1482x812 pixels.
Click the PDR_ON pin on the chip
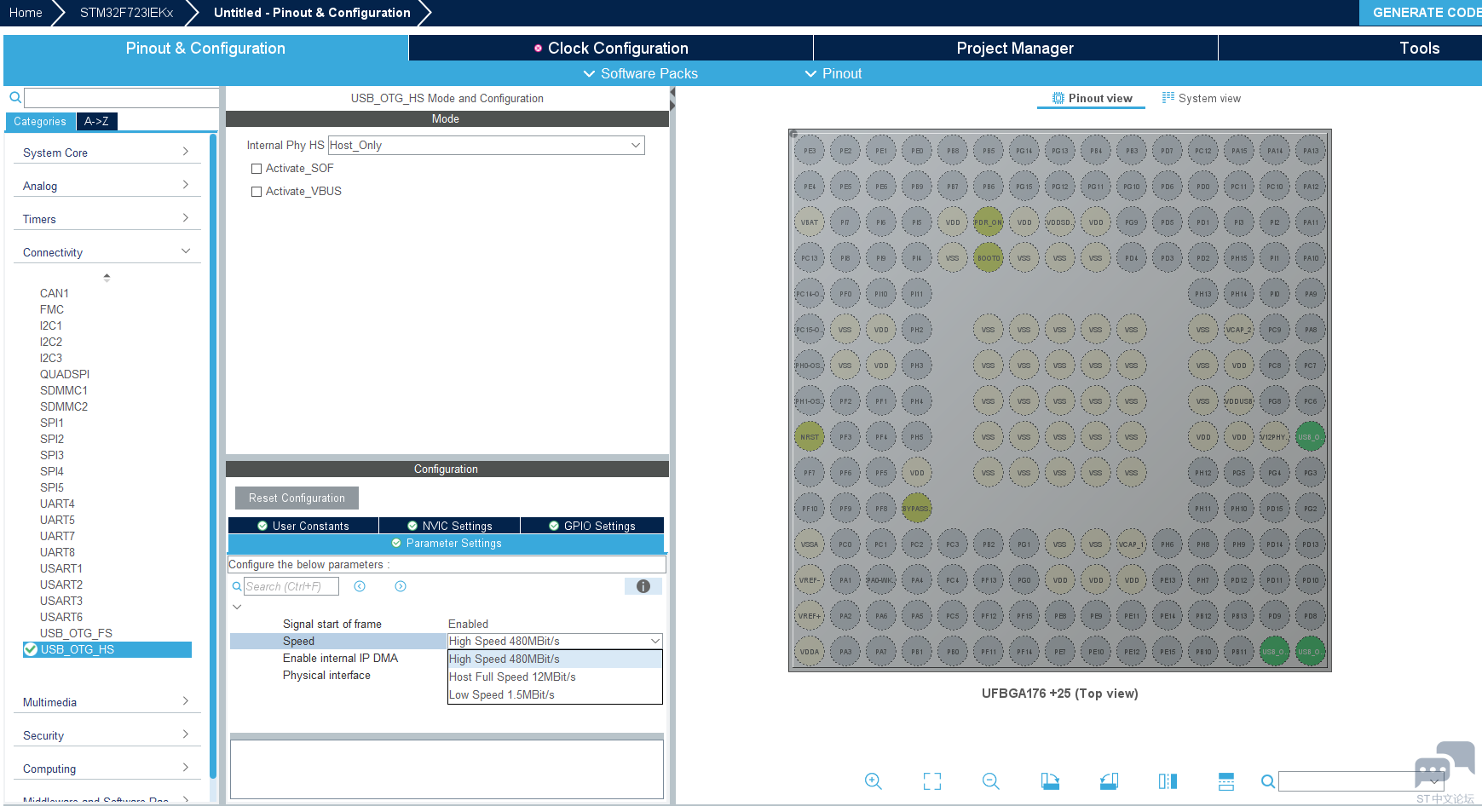pos(989,222)
